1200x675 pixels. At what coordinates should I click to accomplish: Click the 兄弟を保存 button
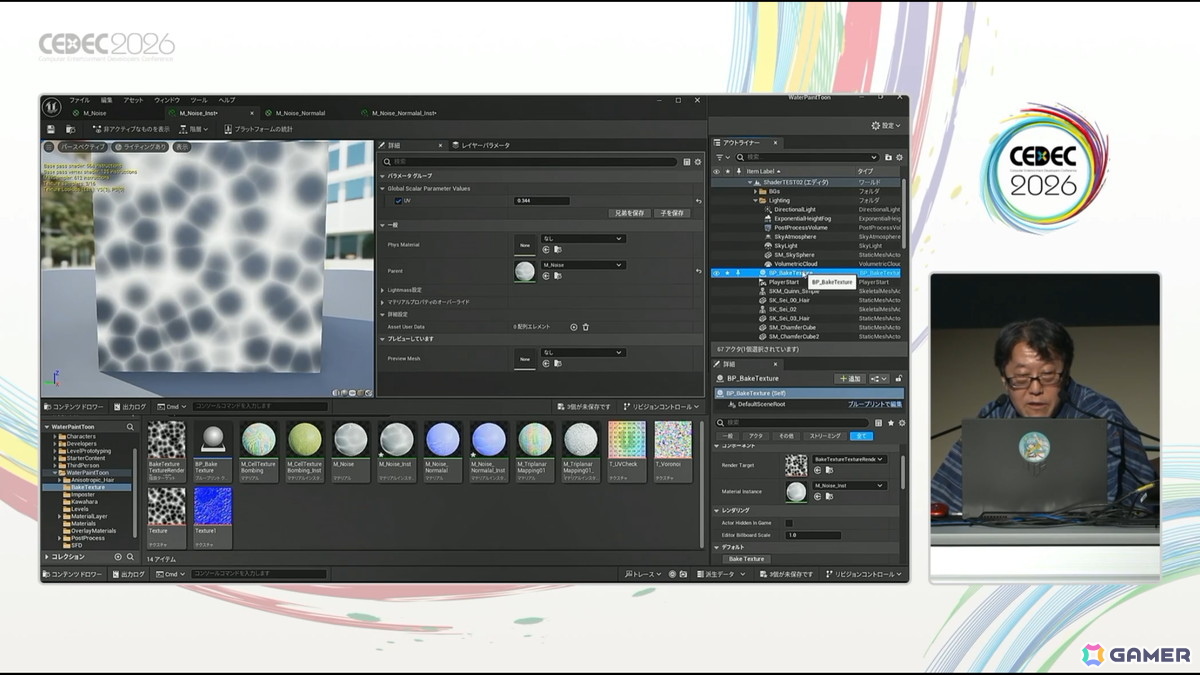[x=629, y=213]
